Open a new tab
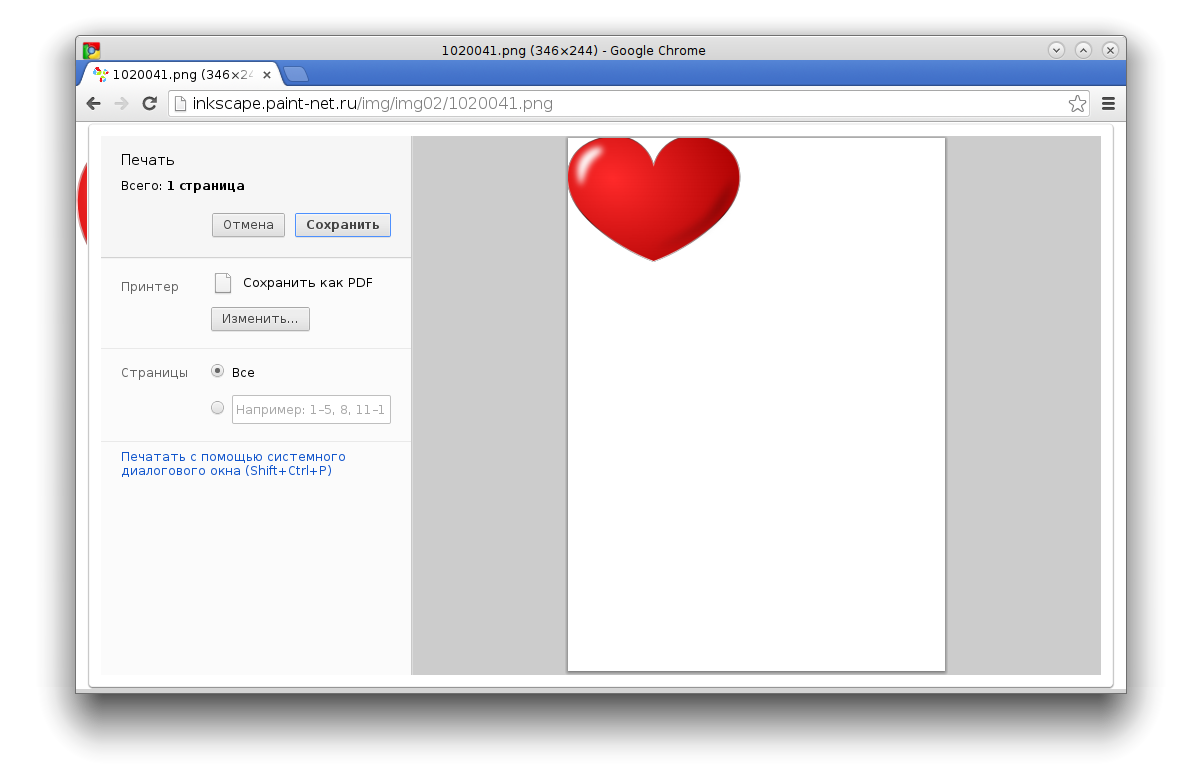The width and height of the screenshot is (1202, 779). tap(294, 73)
